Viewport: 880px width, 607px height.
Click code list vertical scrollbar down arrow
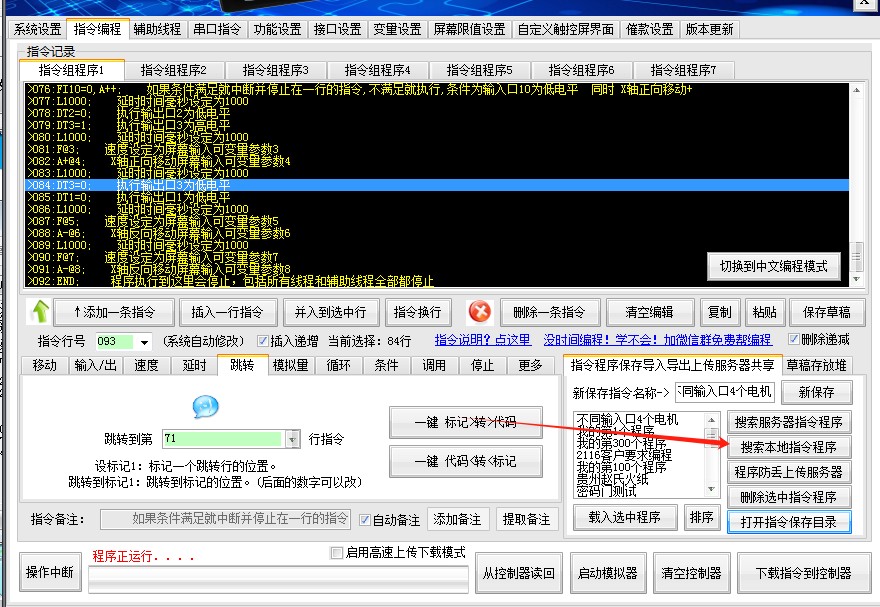tap(856, 279)
